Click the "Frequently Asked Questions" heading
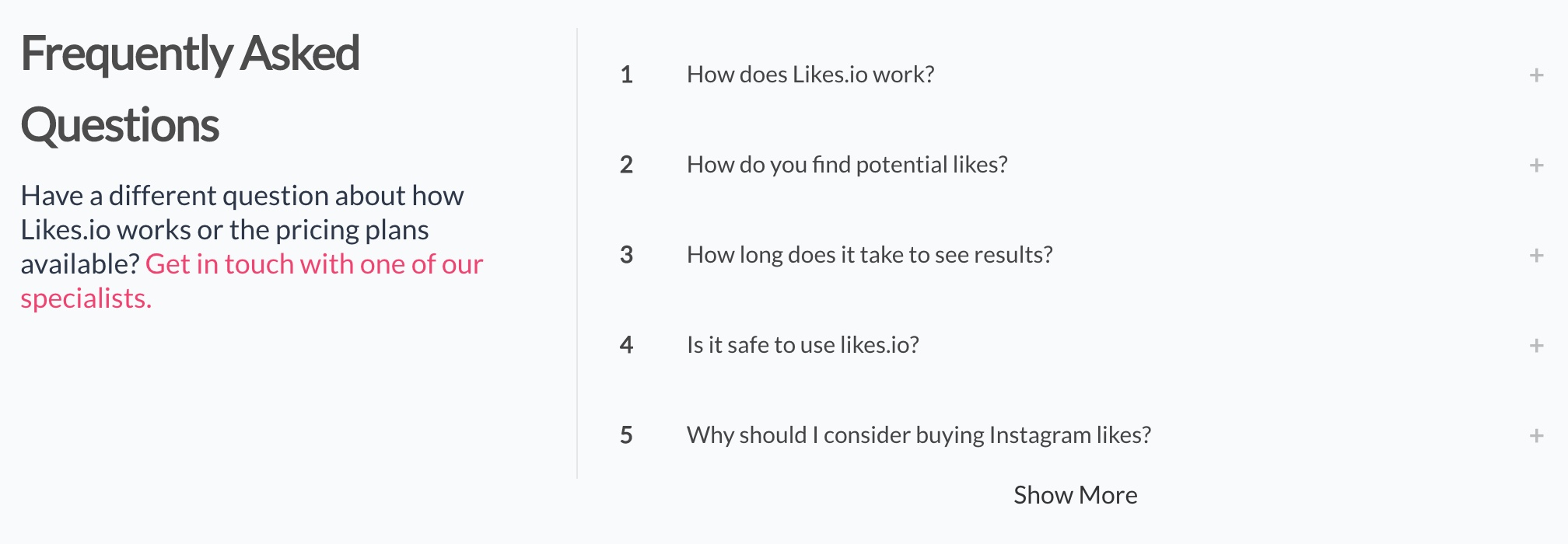The width and height of the screenshot is (1568, 544). [190, 89]
